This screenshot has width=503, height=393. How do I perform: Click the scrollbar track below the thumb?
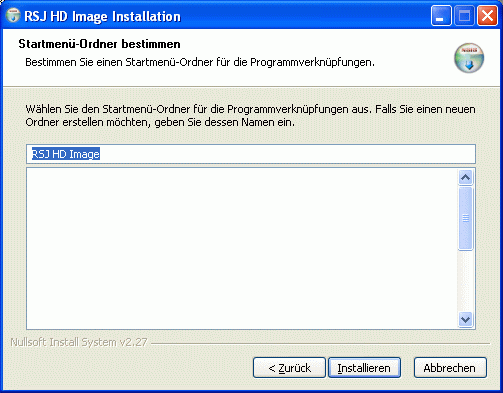[x=465, y=281]
